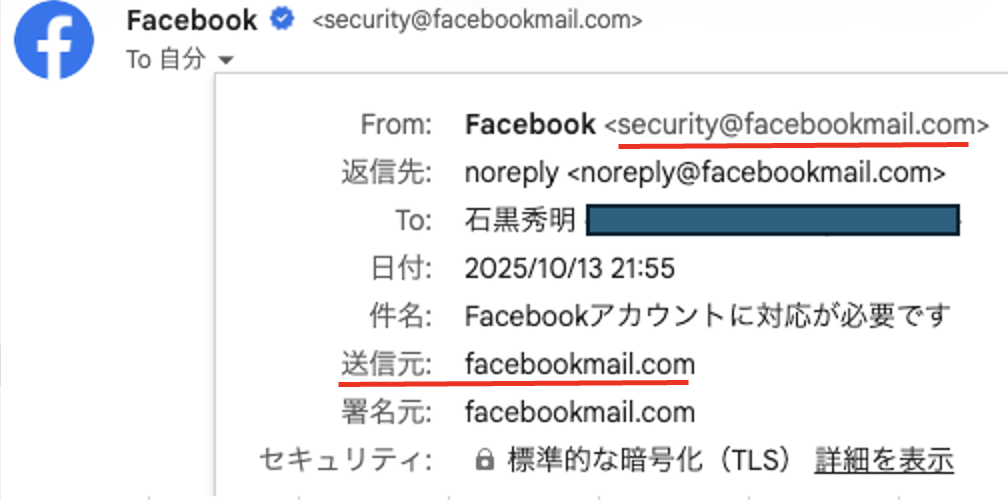The image size is (1008, 500).
Task: Click 署名元 value facebookmail.com
Action: pos(580,411)
